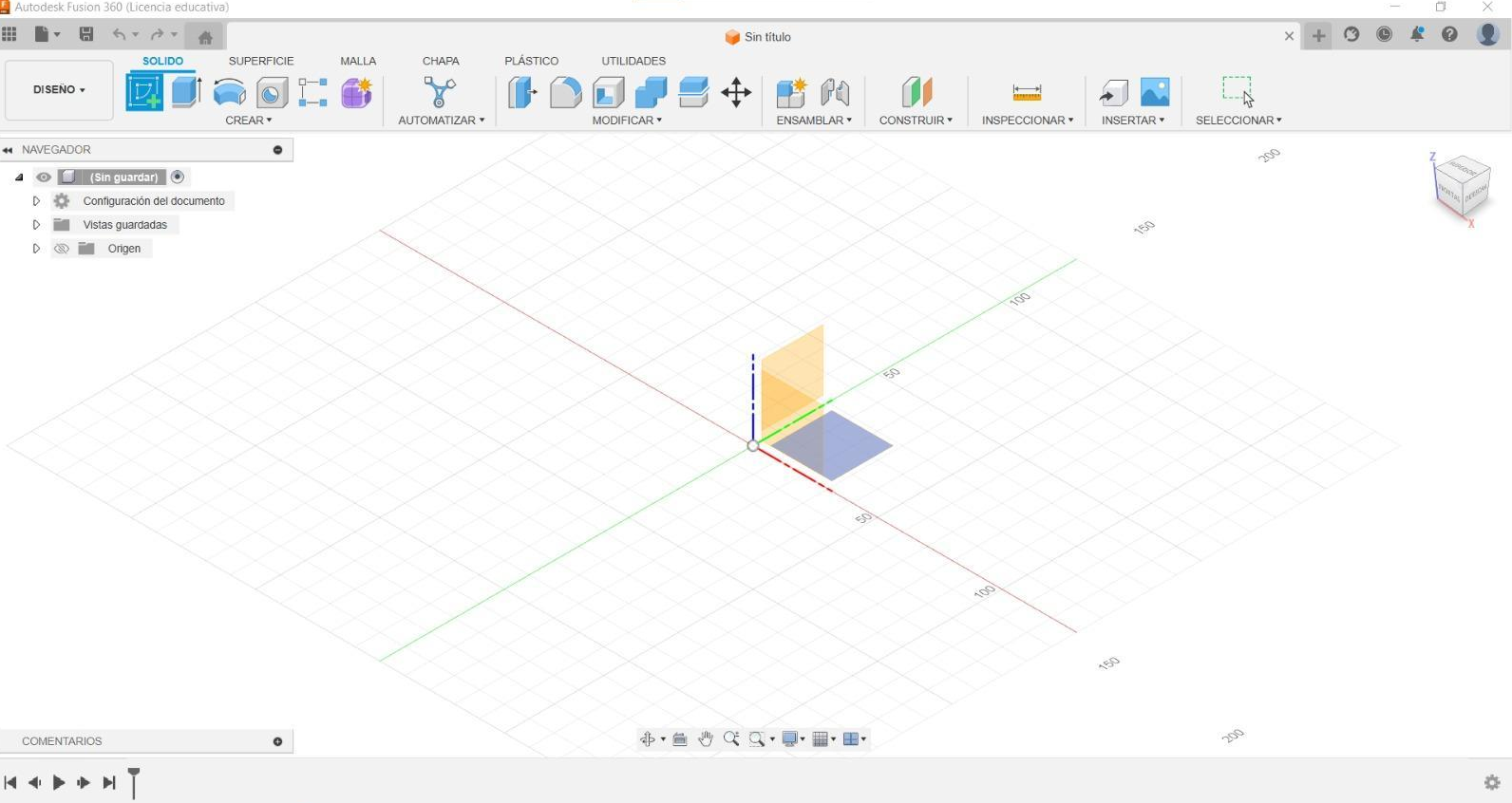Open the AUTOMATIZAR dropdown menu

click(x=442, y=121)
